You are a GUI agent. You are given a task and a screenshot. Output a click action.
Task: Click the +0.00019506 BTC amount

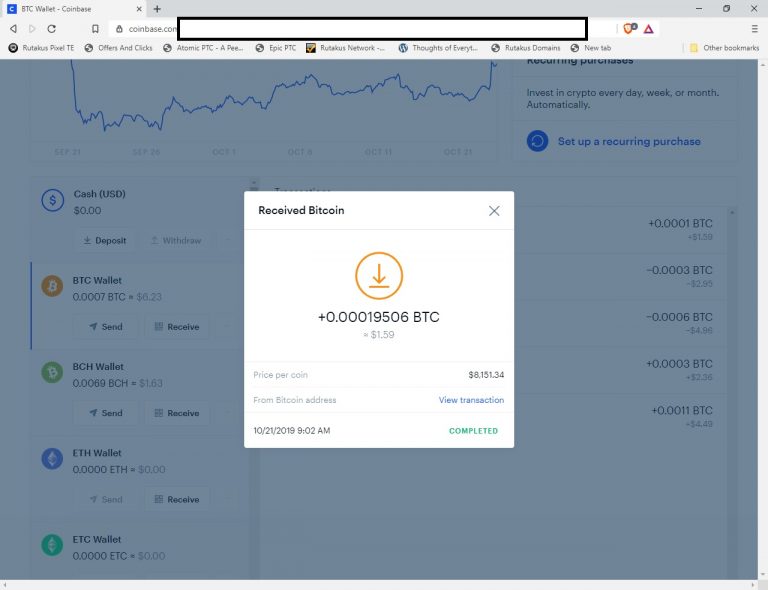379,317
